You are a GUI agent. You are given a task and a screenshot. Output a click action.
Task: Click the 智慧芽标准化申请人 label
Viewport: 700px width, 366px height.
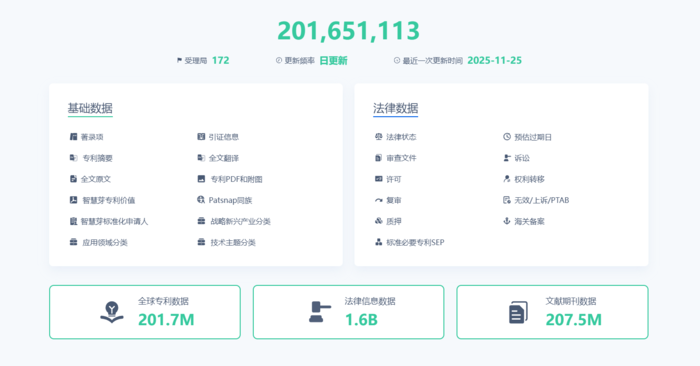(x=114, y=221)
